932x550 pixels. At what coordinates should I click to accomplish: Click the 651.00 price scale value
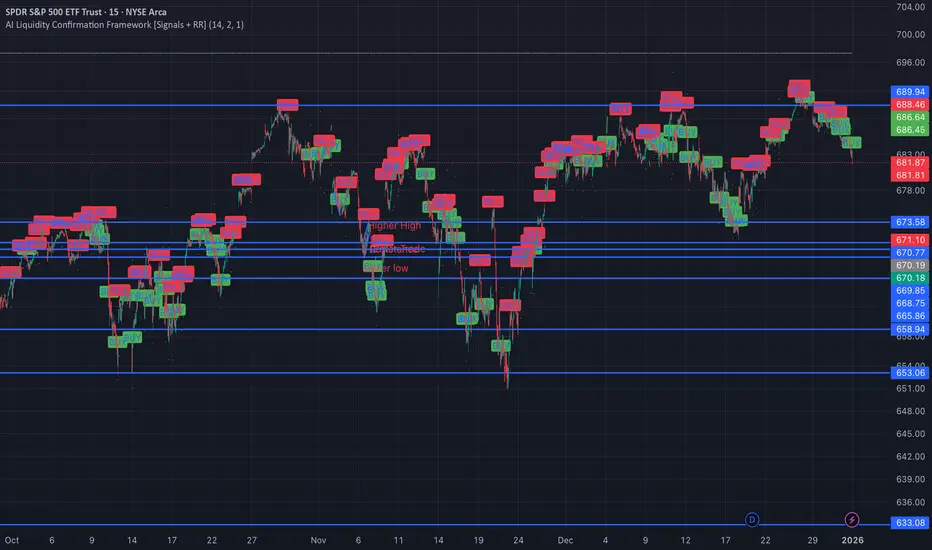[x=910, y=388]
